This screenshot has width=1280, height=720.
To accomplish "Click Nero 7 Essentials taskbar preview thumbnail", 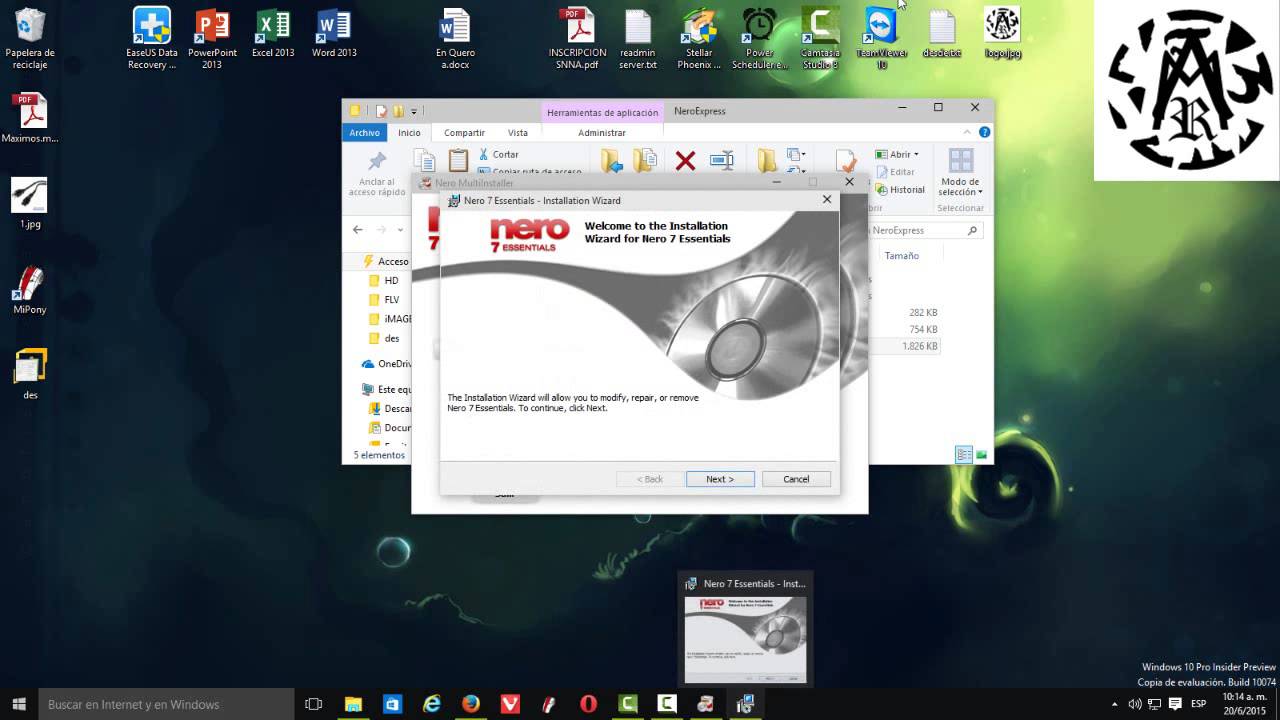I will (x=745, y=639).
